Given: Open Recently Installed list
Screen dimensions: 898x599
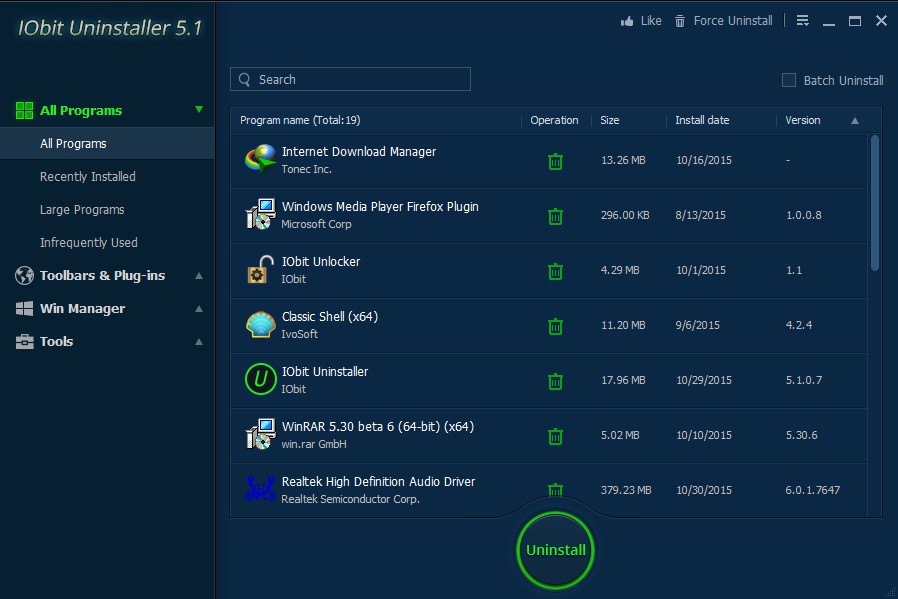Looking at the screenshot, I should pos(88,177).
